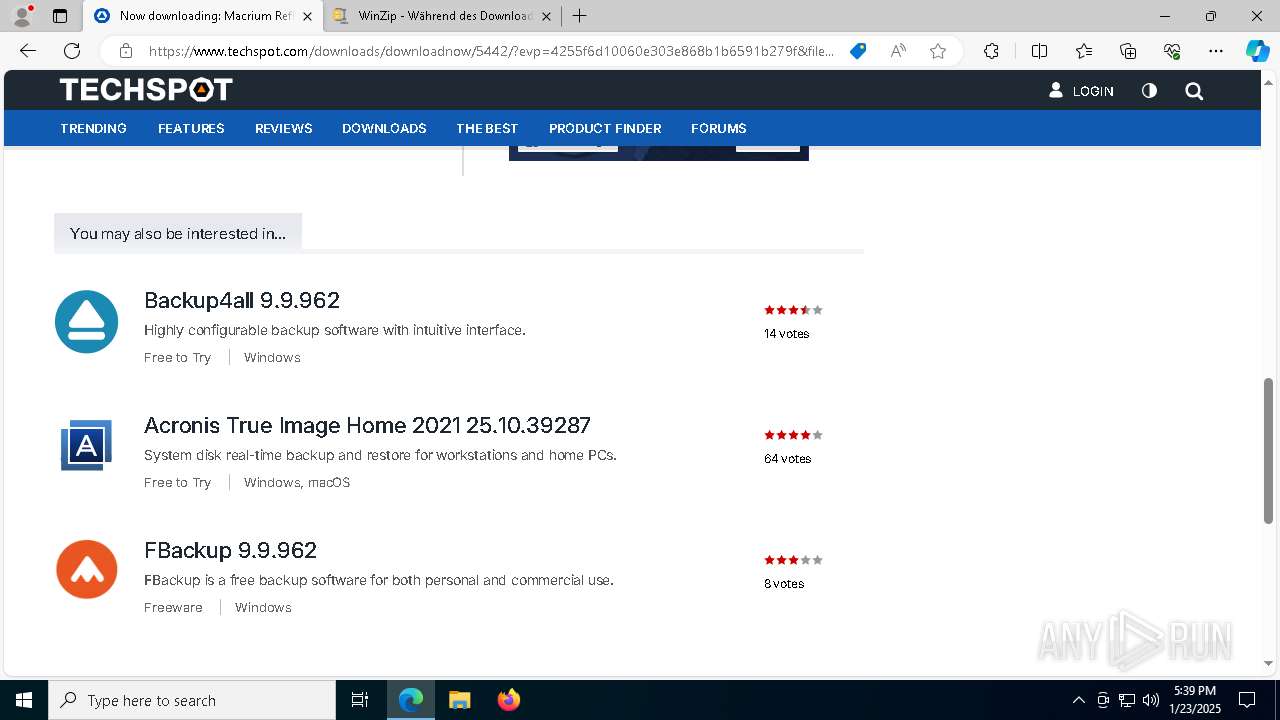The width and height of the screenshot is (1280, 720).
Task: Click the '64 votes' text
Action: pyautogui.click(x=788, y=459)
